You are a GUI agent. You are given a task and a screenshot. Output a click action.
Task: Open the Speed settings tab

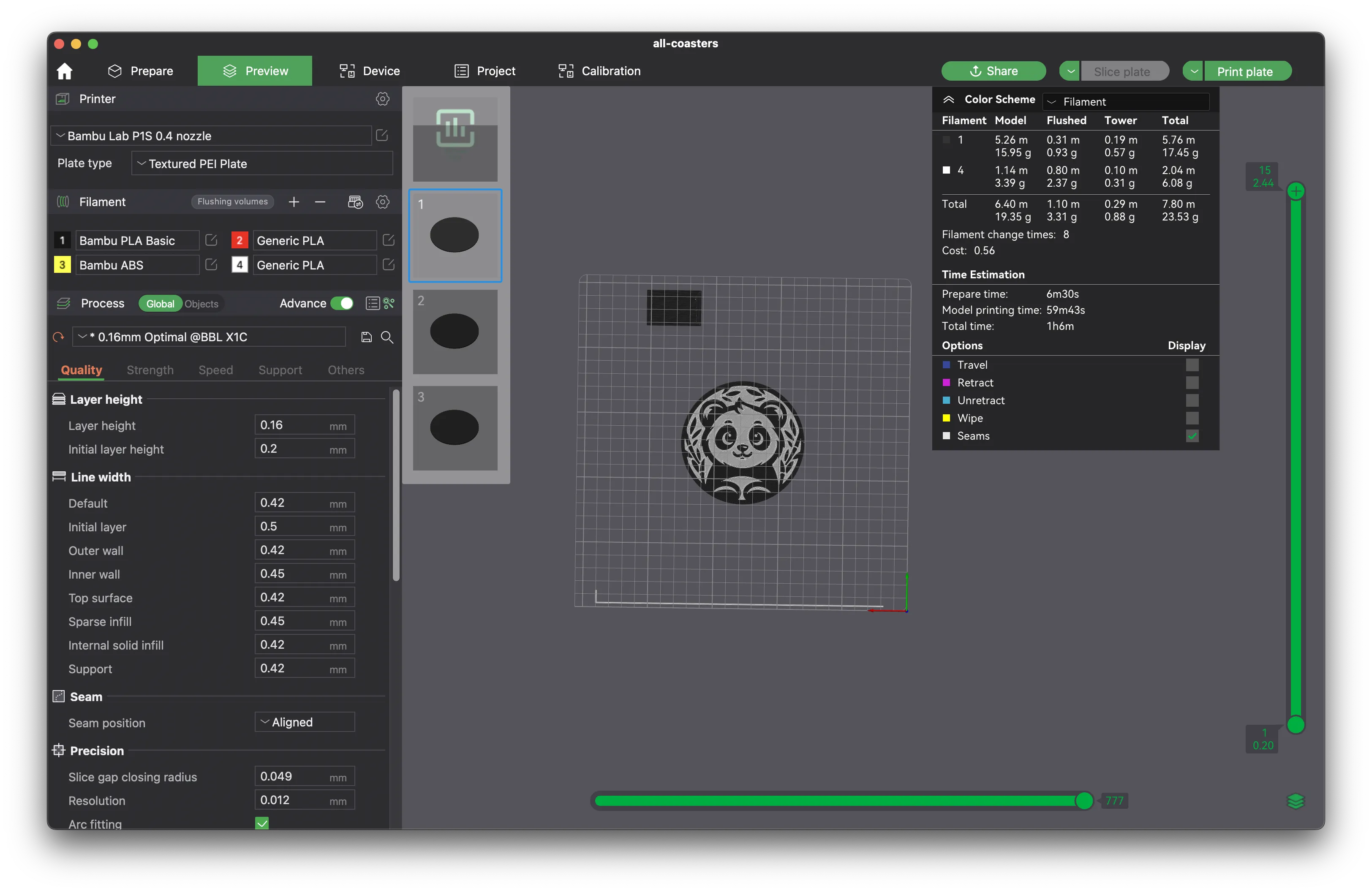[215, 370]
